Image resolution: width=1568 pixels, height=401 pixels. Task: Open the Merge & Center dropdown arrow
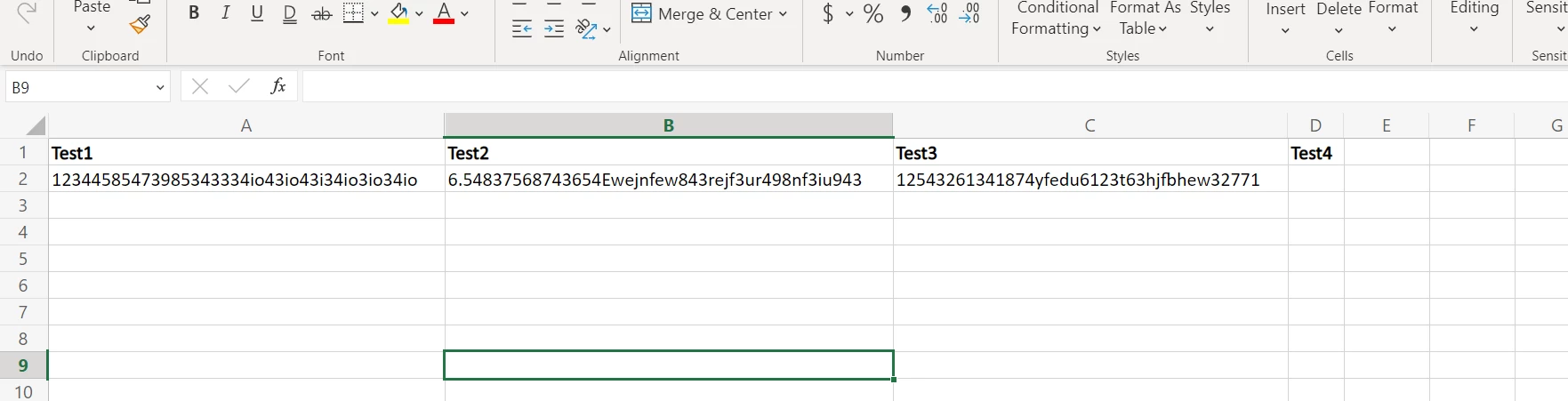tap(783, 14)
